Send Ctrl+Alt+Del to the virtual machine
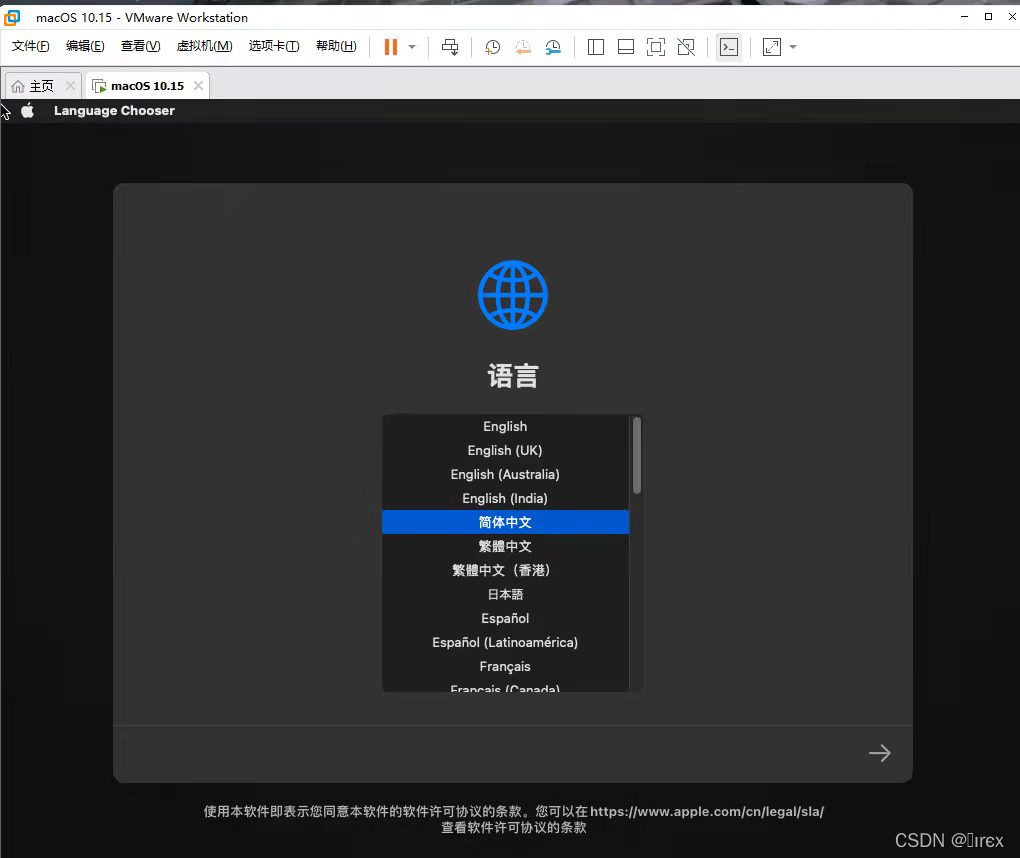This screenshot has width=1020, height=858. point(450,47)
